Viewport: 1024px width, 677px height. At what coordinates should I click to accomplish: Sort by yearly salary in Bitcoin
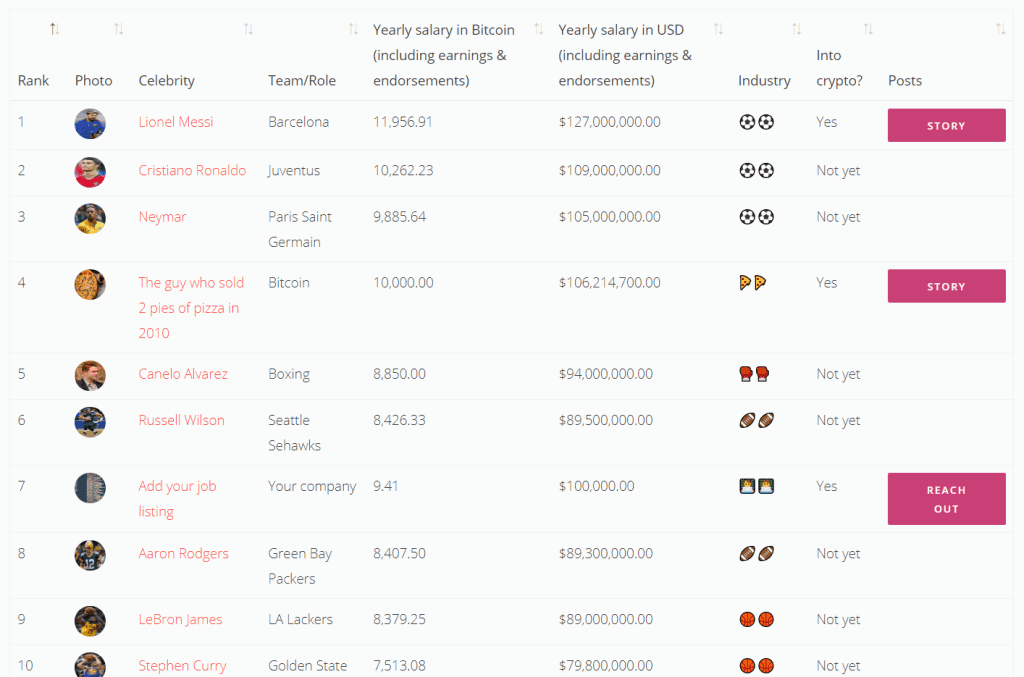[x=539, y=30]
